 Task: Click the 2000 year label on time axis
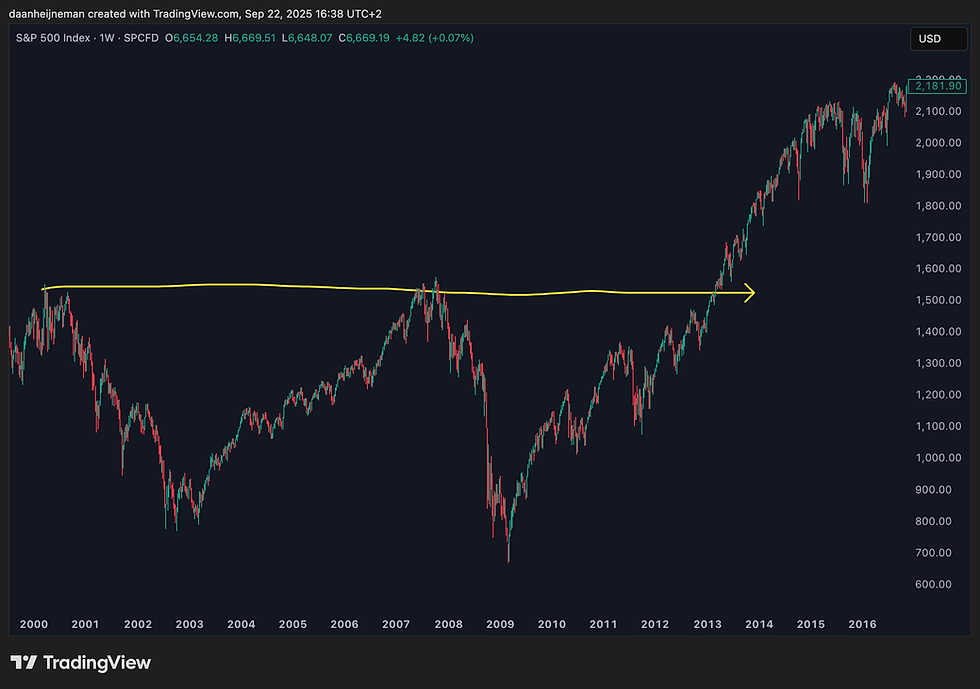[x=34, y=624]
